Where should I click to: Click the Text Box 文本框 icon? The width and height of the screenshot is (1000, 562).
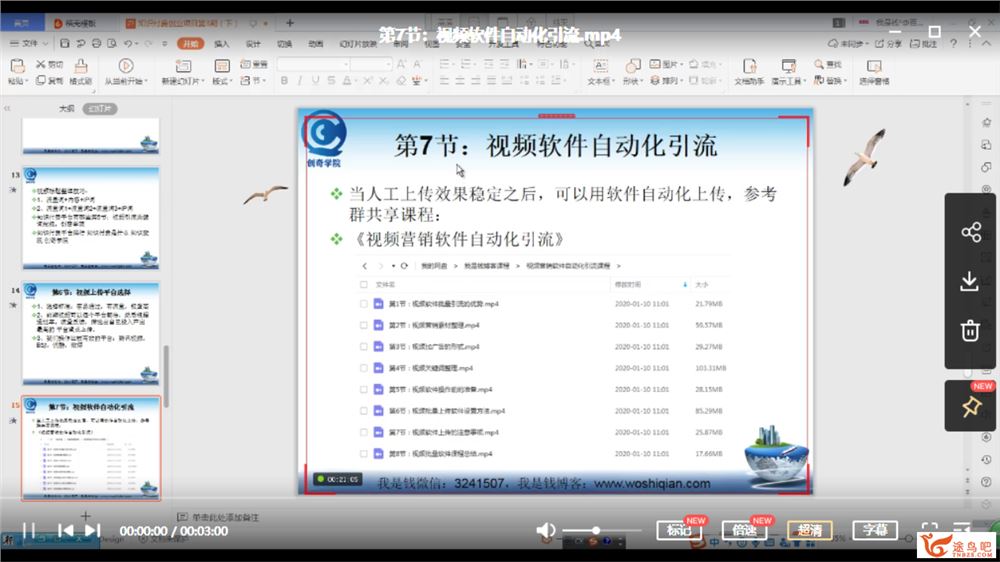pyautogui.click(x=600, y=66)
